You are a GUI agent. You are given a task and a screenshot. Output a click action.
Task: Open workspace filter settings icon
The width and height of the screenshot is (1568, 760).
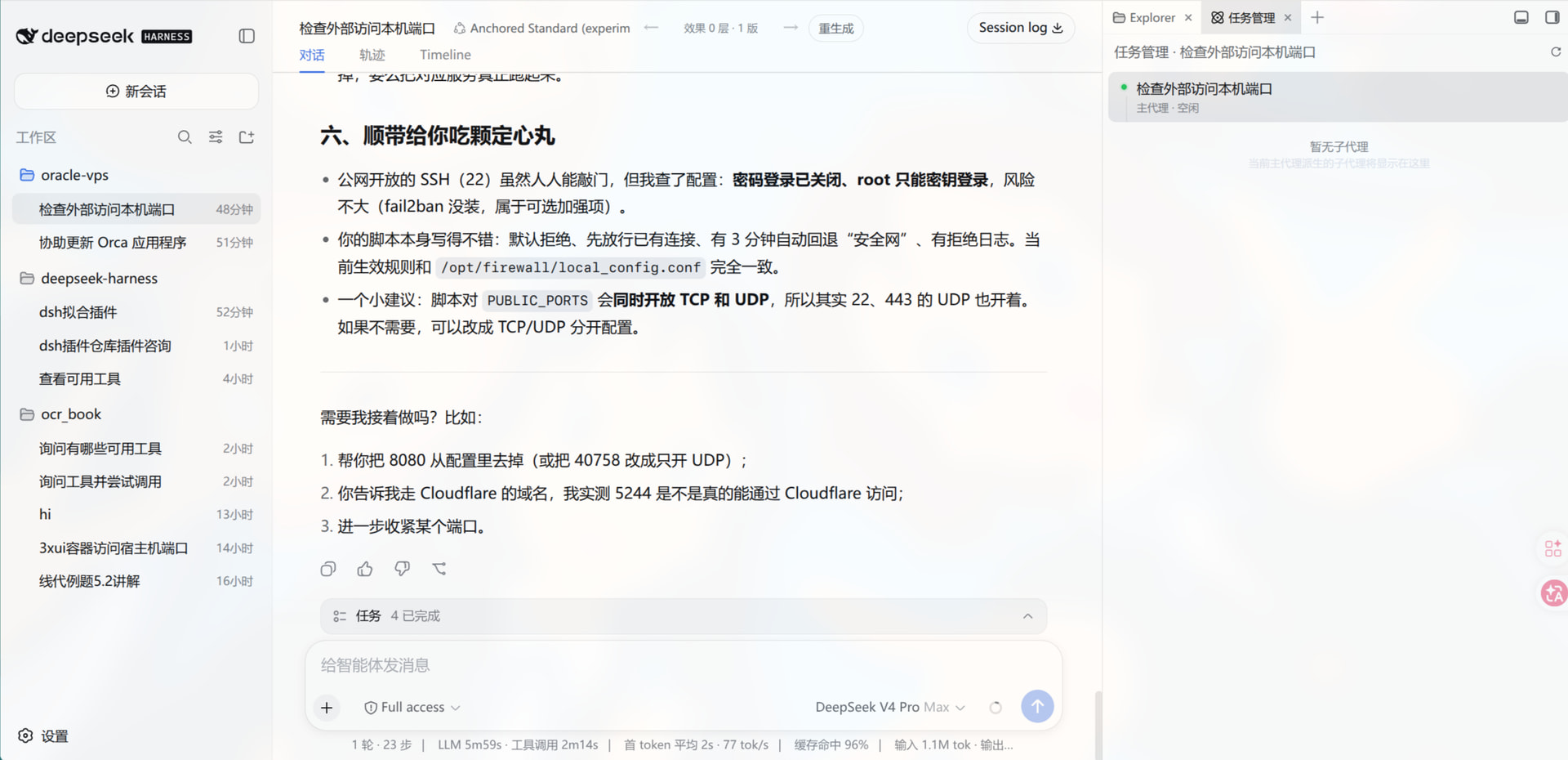coord(216,137)
